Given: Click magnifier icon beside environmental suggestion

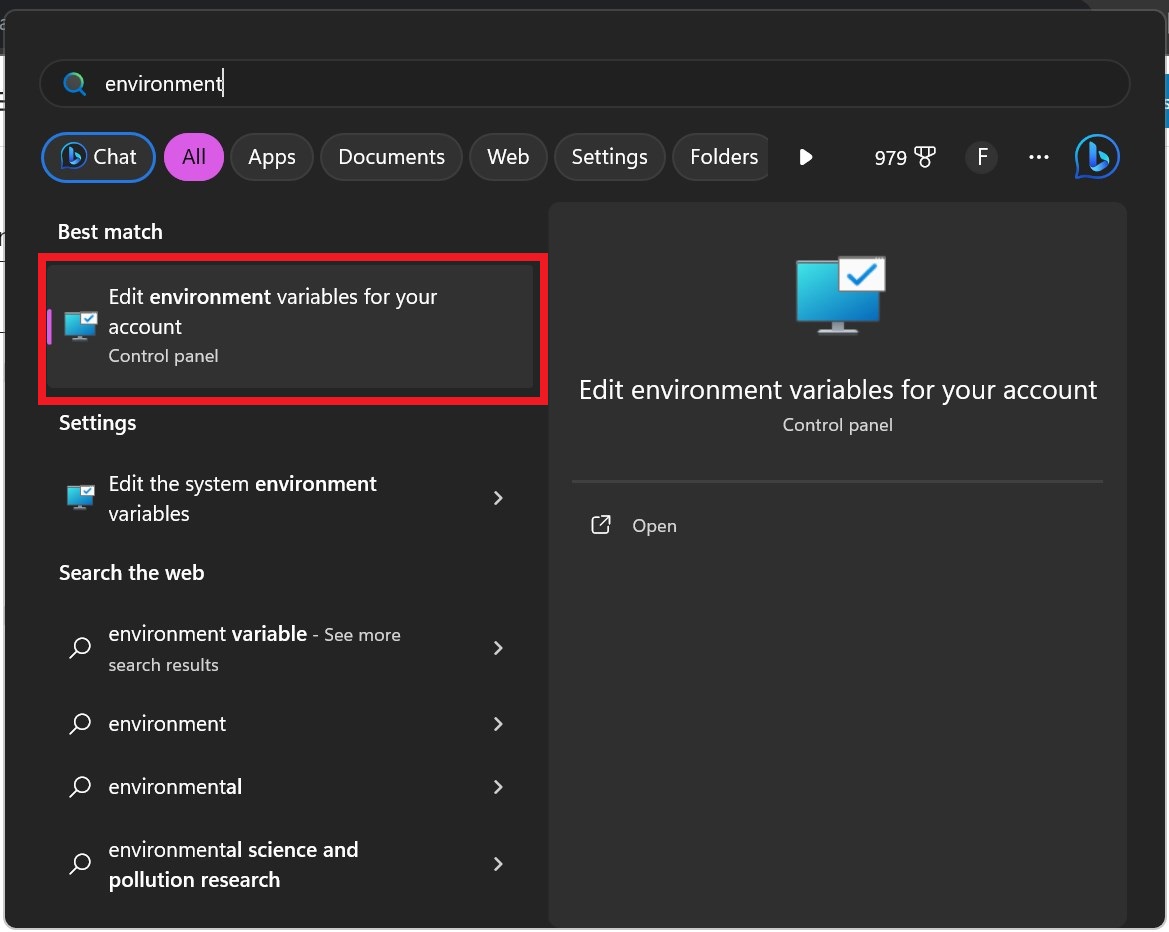Looking at the screenshot, I should [80, 787].
